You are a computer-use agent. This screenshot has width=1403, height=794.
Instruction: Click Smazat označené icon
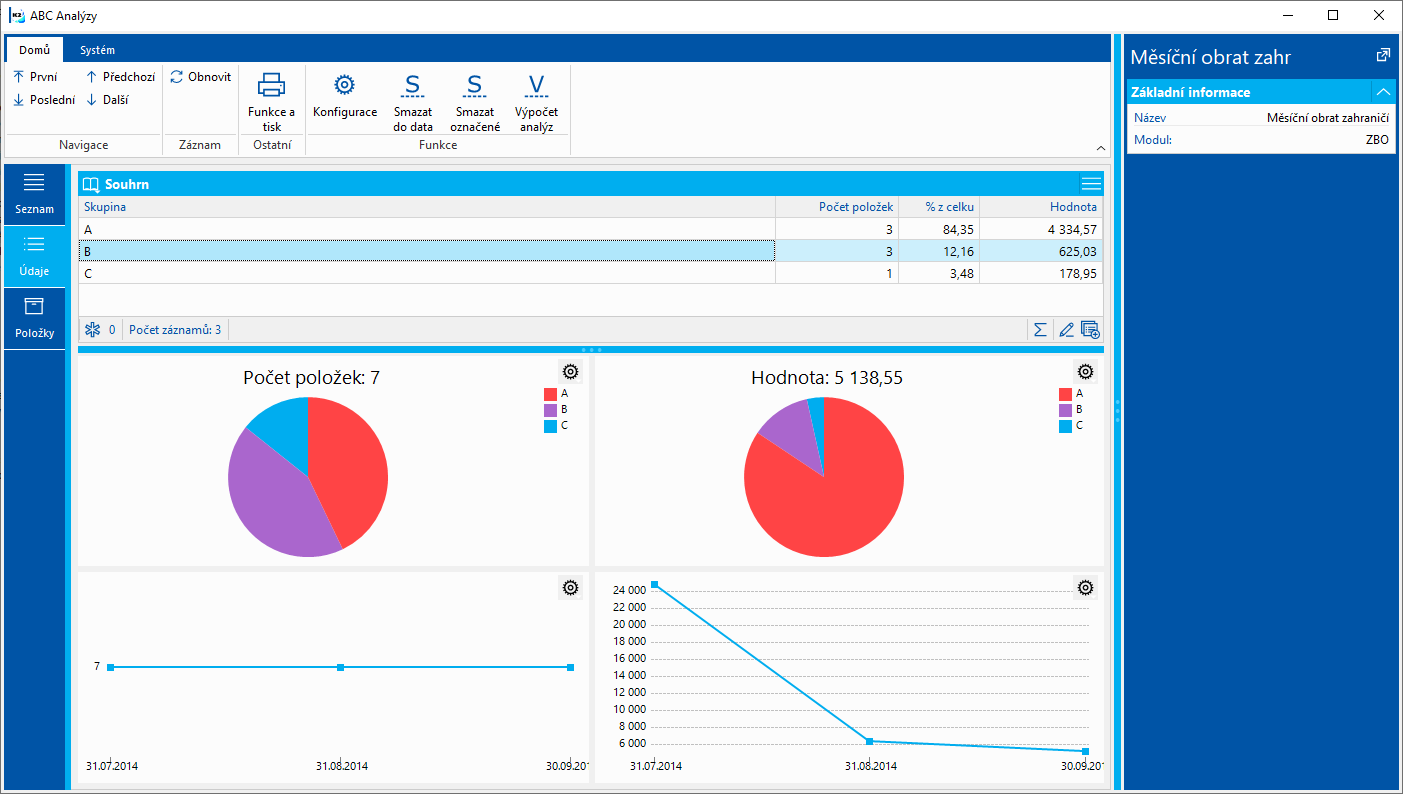(474, 85)
